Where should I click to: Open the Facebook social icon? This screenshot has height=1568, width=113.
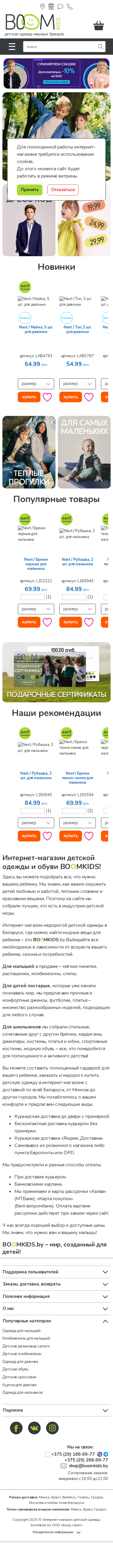click(16, 1427)
